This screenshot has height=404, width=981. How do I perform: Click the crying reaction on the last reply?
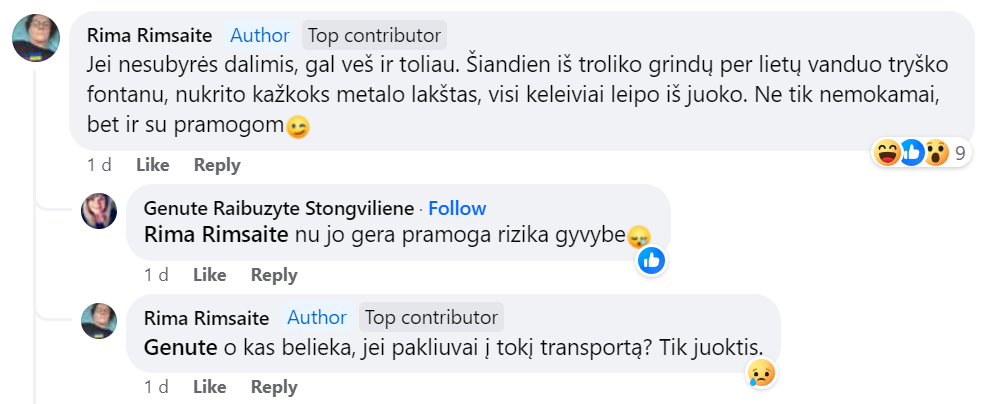coord(761,373)
